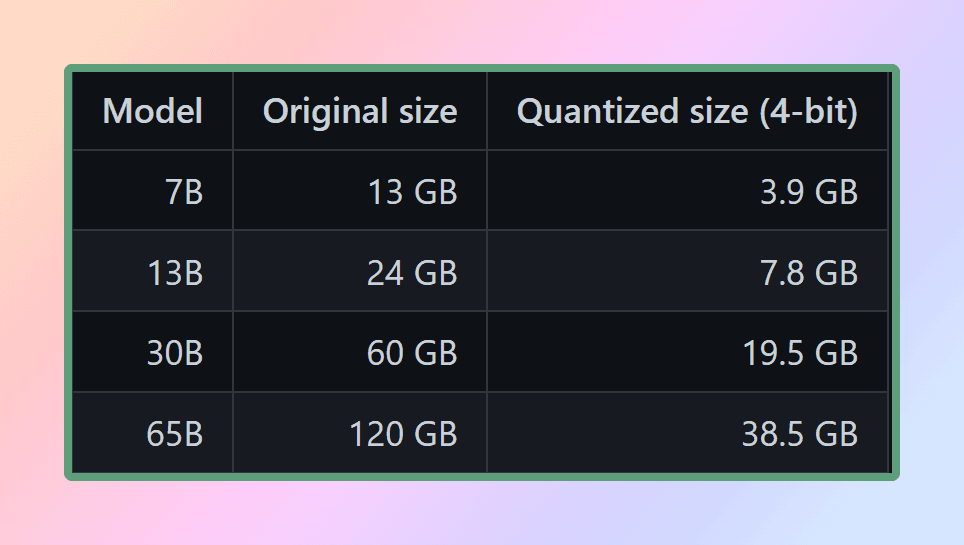Click the word Original in the header
The image size is (964, 545).
pos(325,113)
